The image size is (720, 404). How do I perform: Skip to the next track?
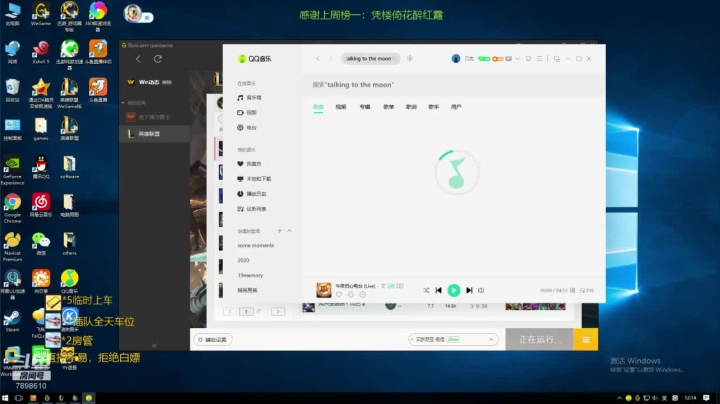[x=469, y=290]
